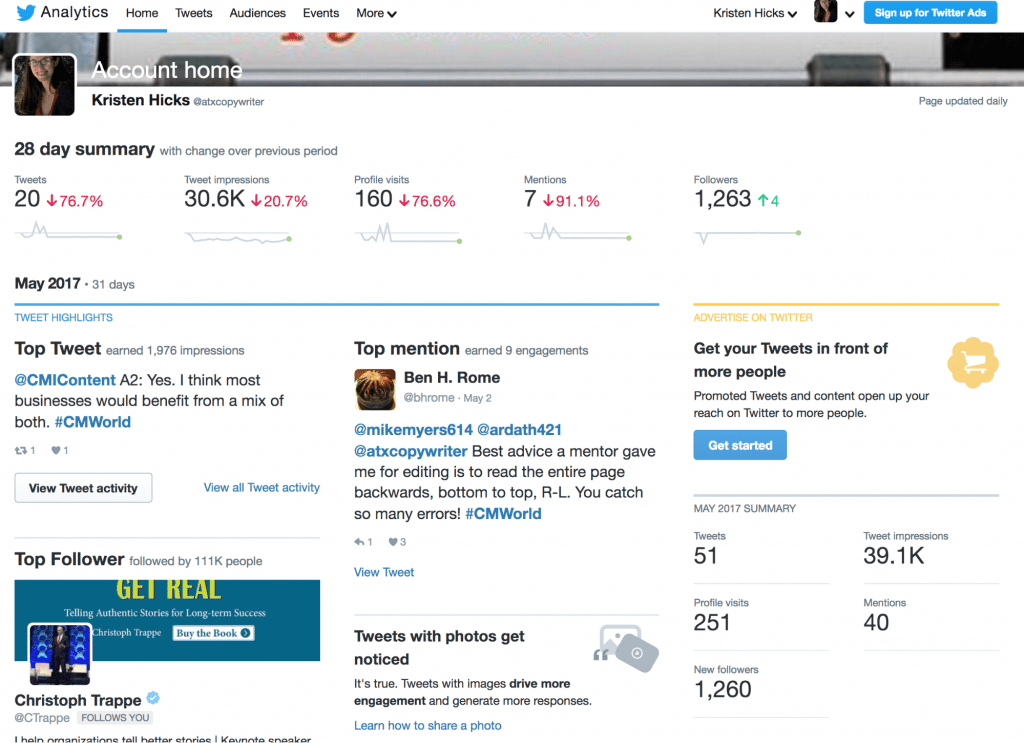Click reply icon on Top mention
This screenshot has width=1024, height=743.
coord(359,542)
